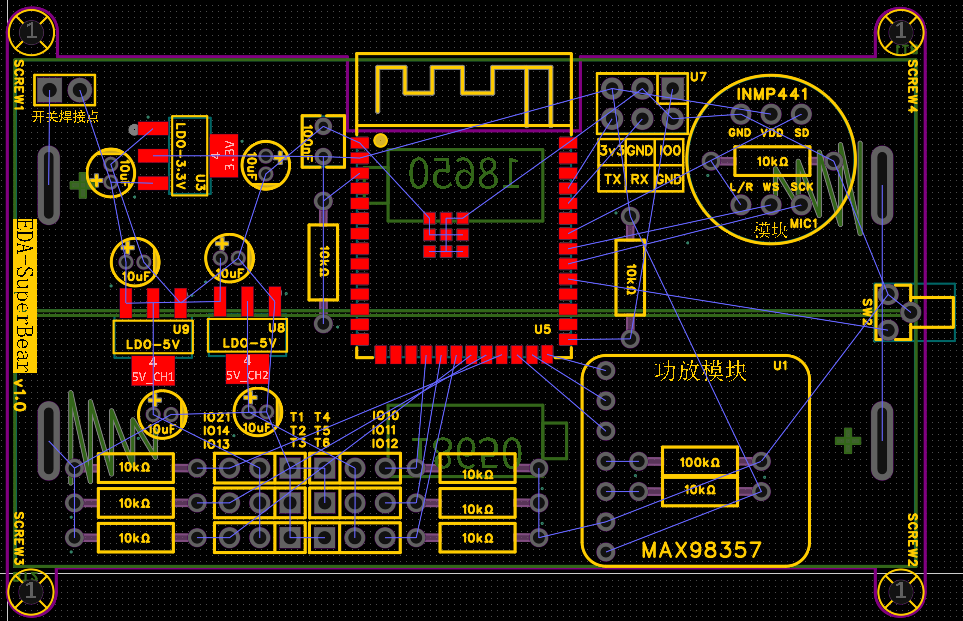Select the vertical 10kΩ resistor left of ESP module
The image size is (963, 621).
(322, 263)
